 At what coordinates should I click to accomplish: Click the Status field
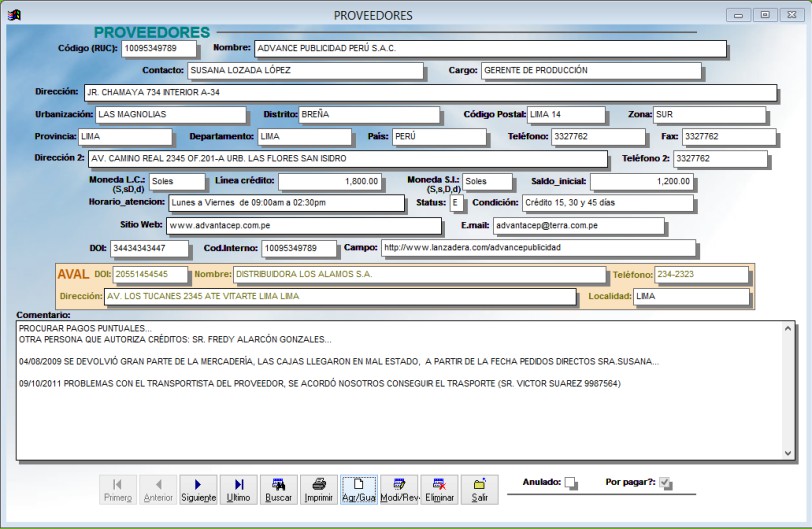point(456,203)
